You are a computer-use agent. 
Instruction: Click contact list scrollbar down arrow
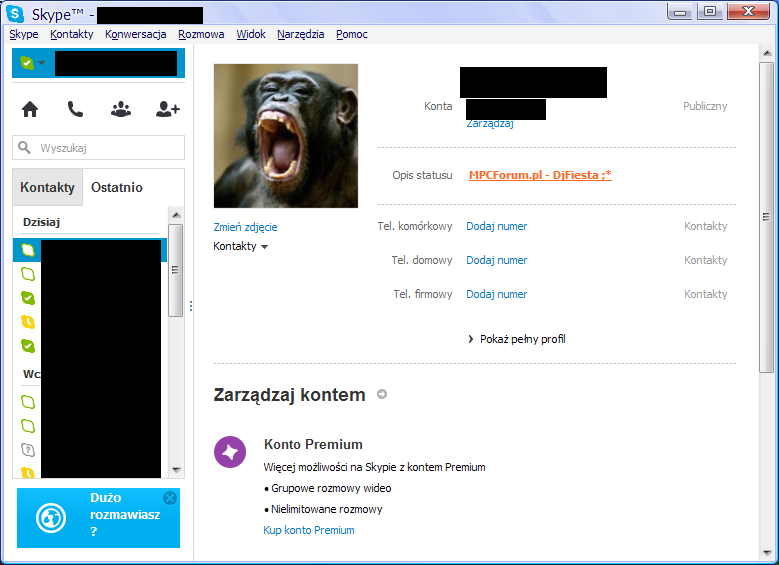click(x=176, y=470)
